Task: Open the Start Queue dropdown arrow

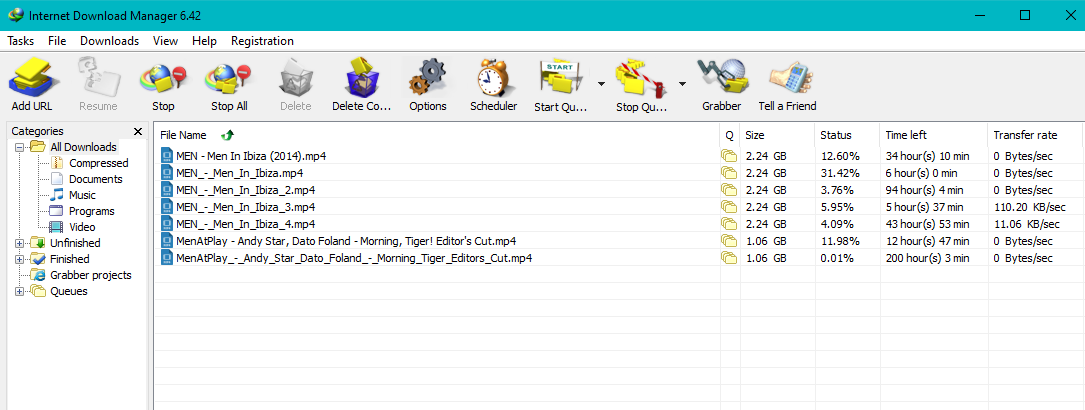Action: 601,84
